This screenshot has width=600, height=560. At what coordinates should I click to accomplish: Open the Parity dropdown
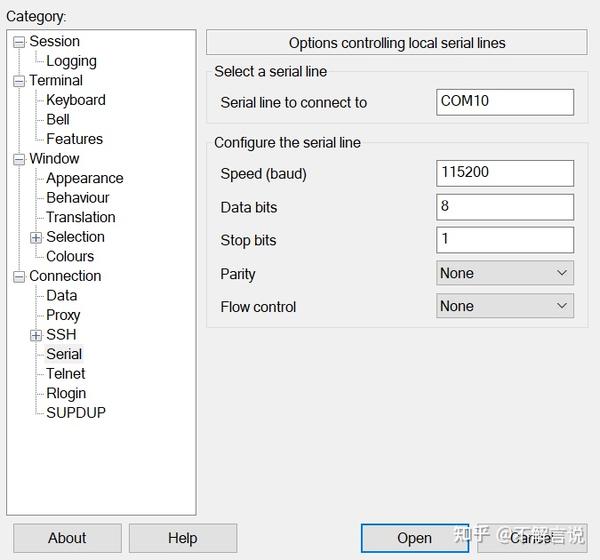pyautogui.click(x=505, y=273)
